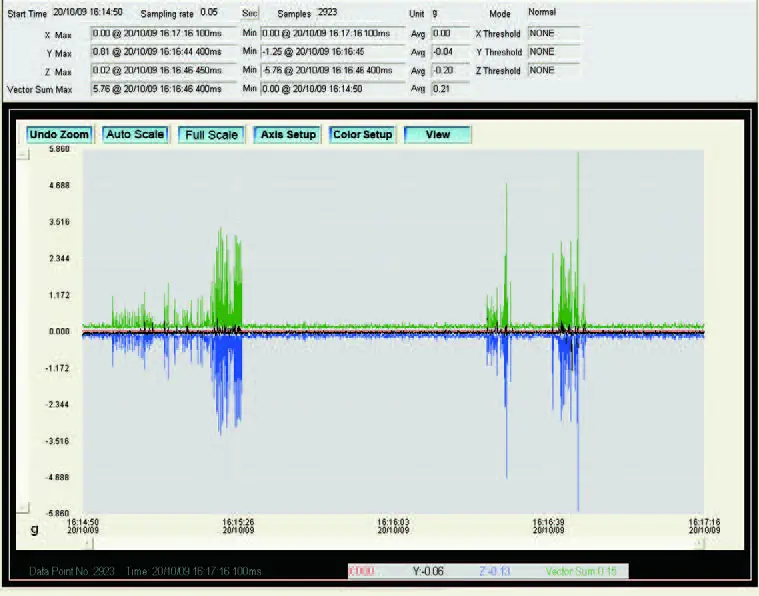Click the Z Min value field
Viewport: 759px width, 596px height.
pyautogui.click(x=332, y=71)
